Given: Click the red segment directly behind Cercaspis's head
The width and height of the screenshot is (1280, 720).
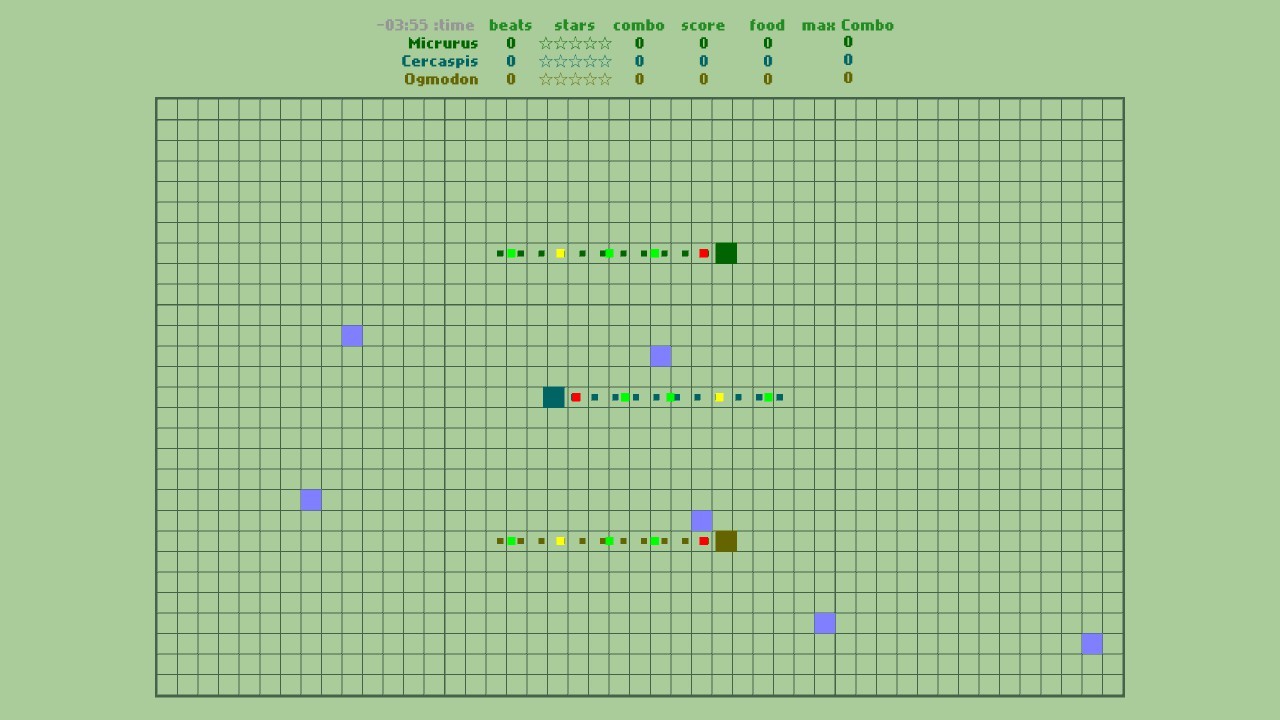Looking at the screenshot, I should click(x=576, y=397).
